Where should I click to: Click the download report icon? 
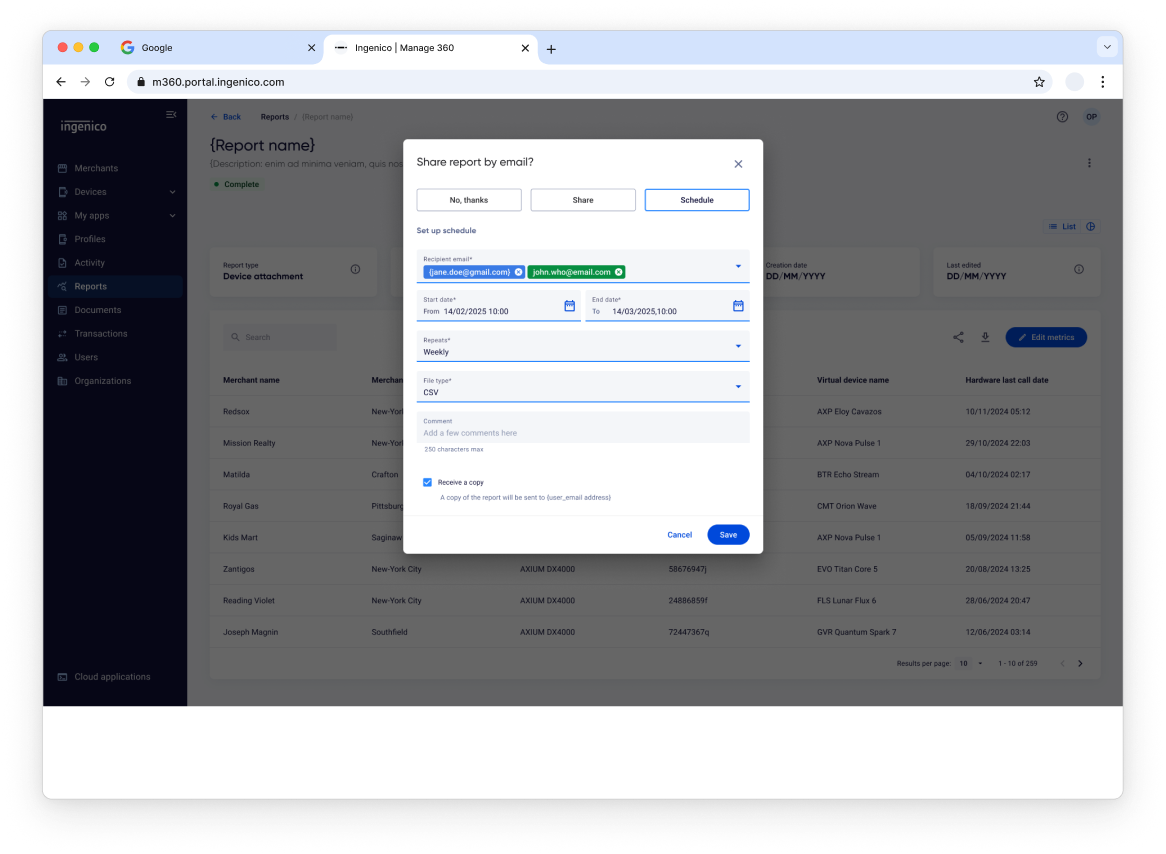(985, 338)
